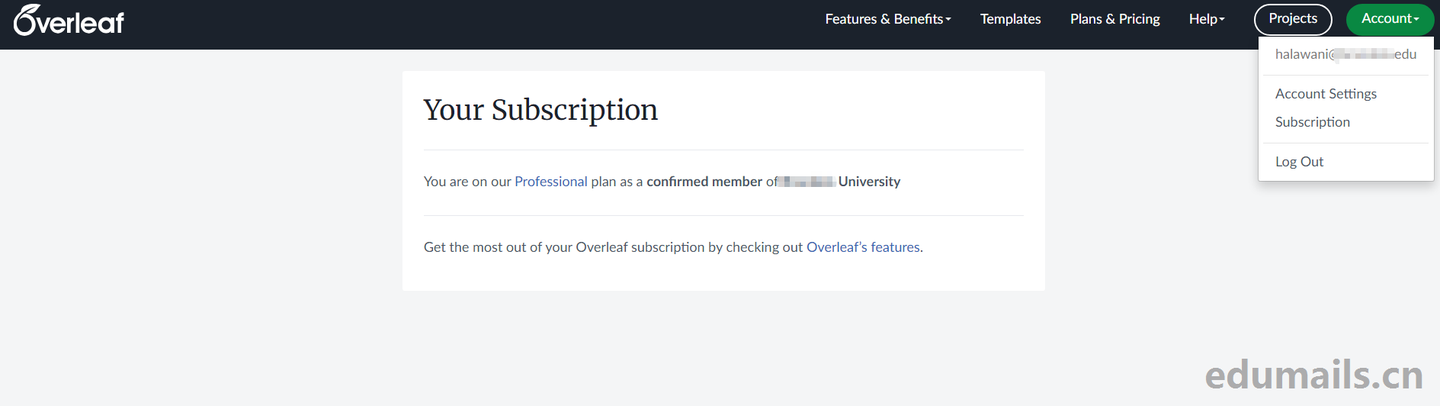Collapse the green Account dropdown

click(1390, 19)
